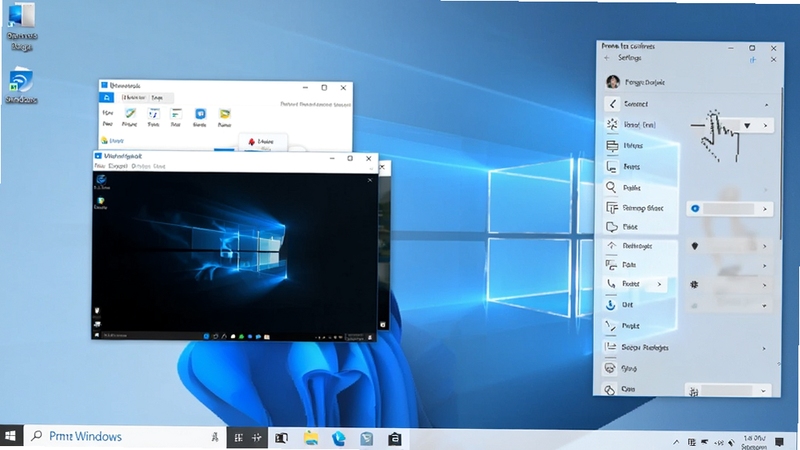Select the up-arrow icon in Settings sidebar
The image size is (800, 450).
tap(611, 245)
